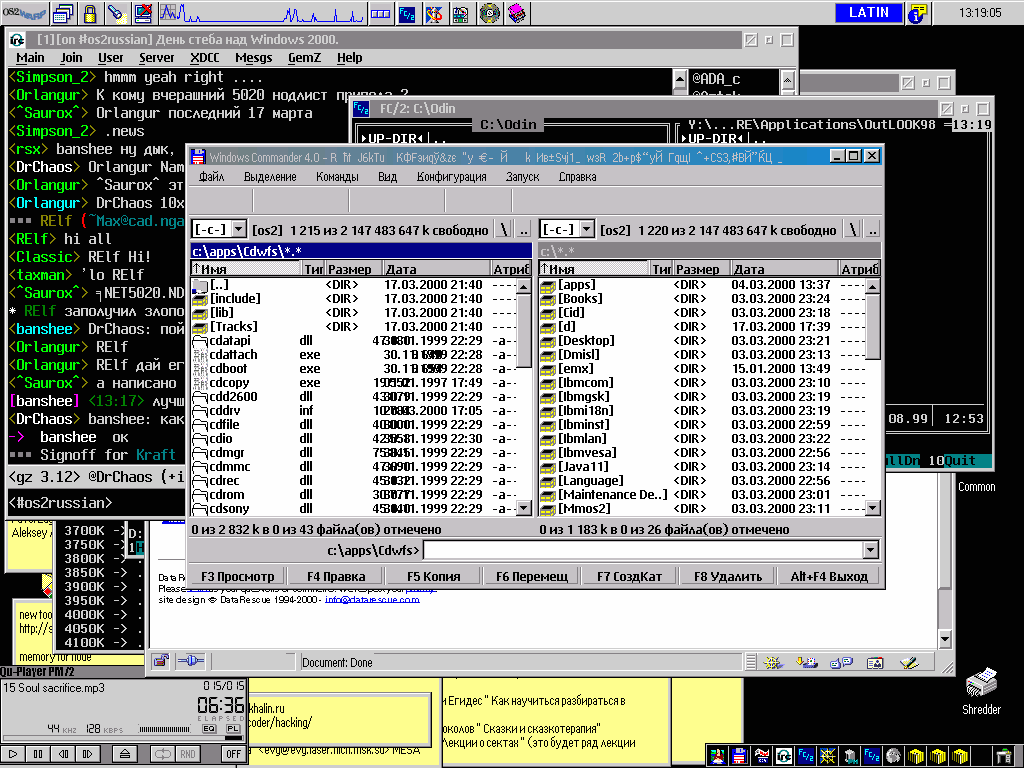
Task: Open the GemZ menu in the IRC window
Action: coord(304,57)
